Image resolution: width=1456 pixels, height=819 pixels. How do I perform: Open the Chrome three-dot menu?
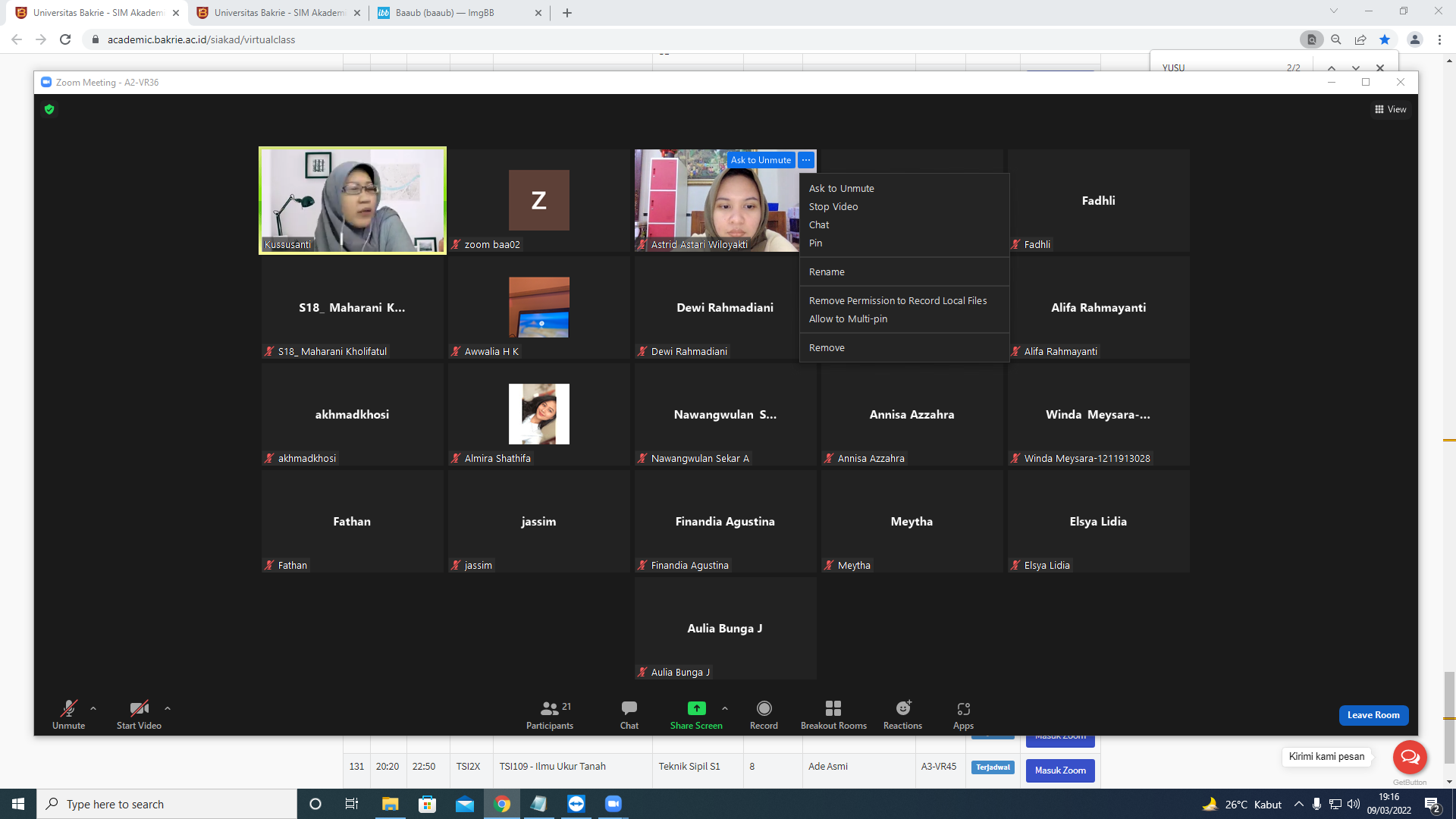pyautogui.click(x=1439, y=39)
